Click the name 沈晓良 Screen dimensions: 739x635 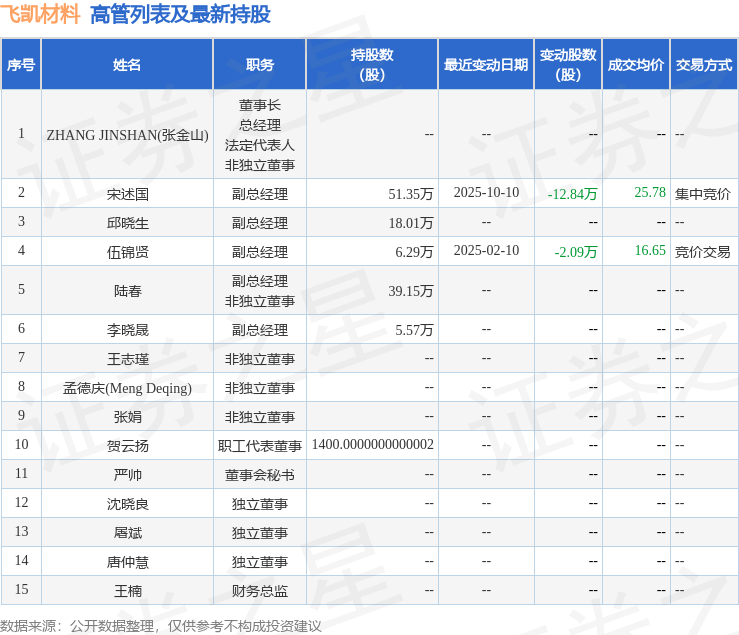[127, 504]
